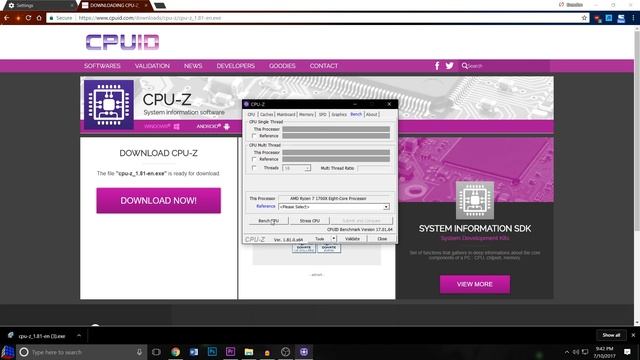Show hidden system tray icons
The height and width of the screenshot is (360, 640).
[567, 352]
